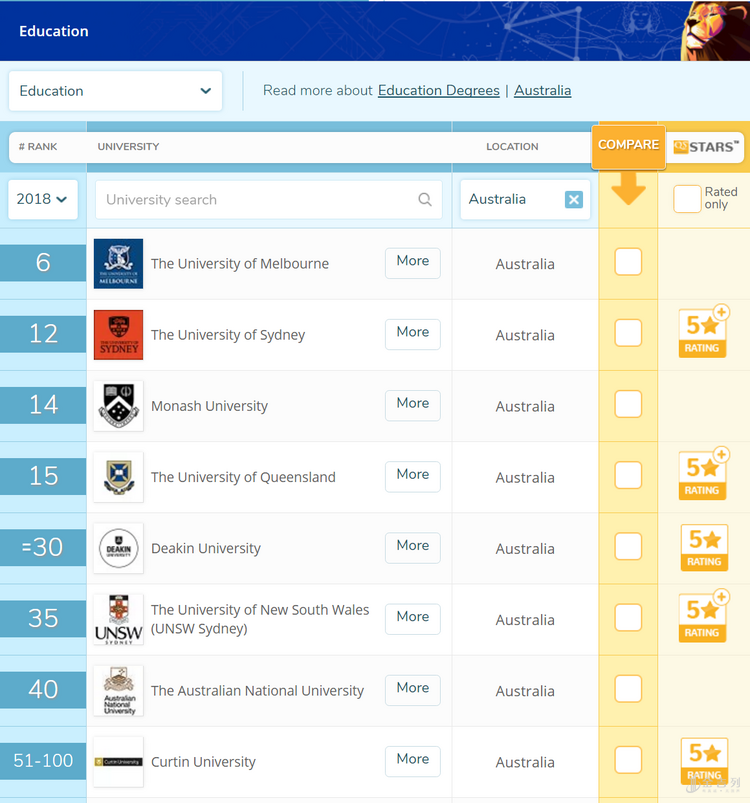
Task: Click More for University of Queensland
Action: pos(413,477)
